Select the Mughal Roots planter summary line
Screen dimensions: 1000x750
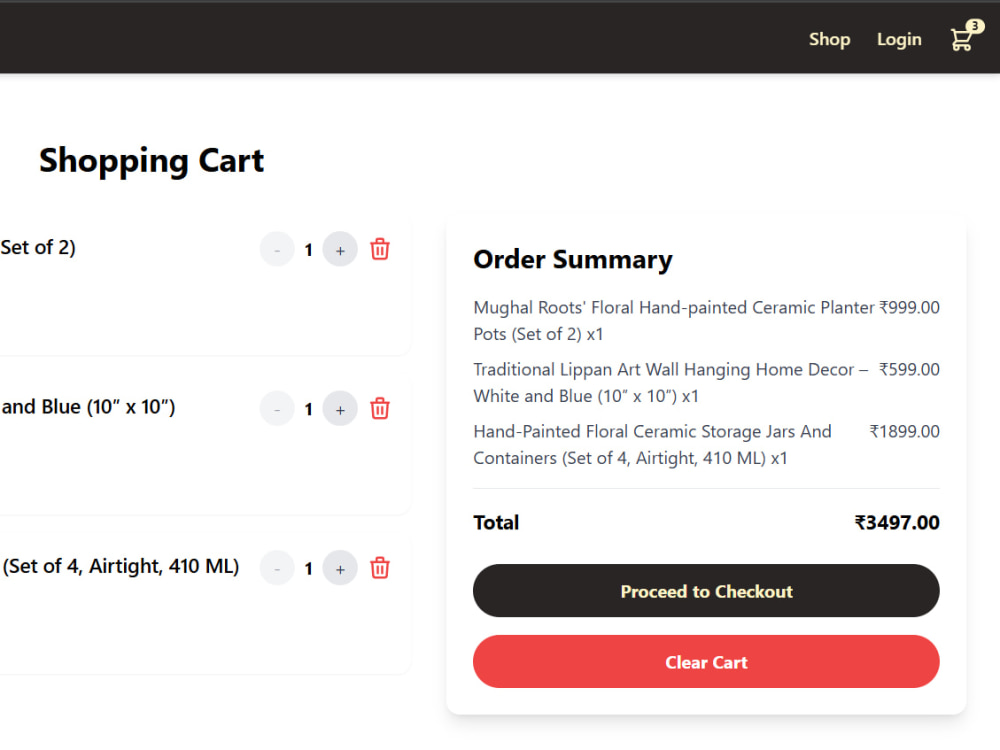click(x=706, y=321)
